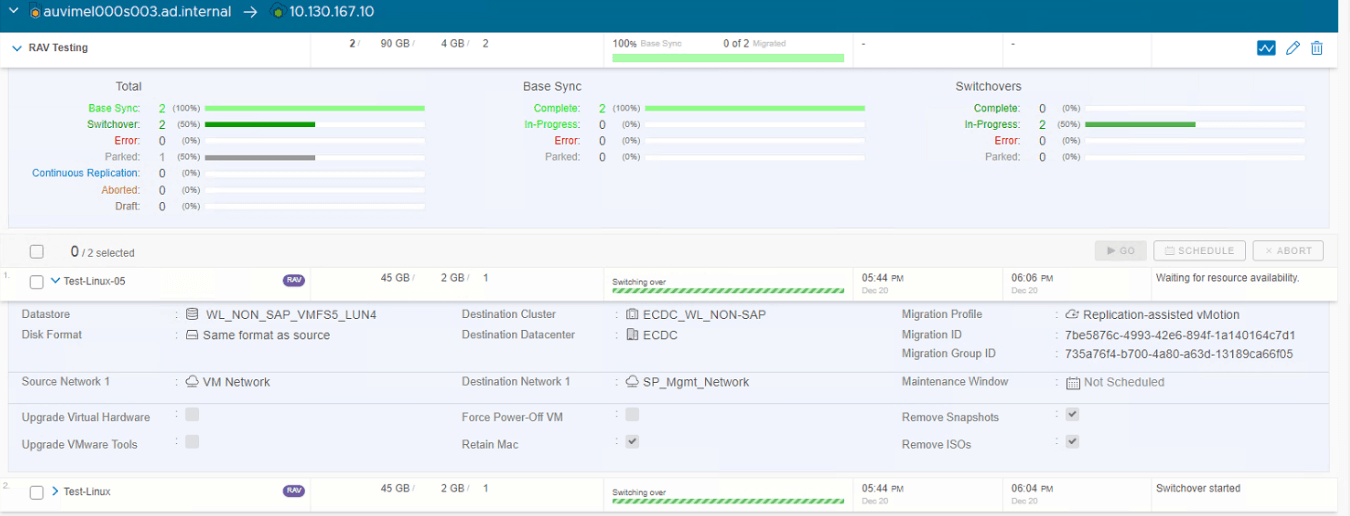
Task: Click the trash delete icon for RAV Testing
Action: (1316, 48)
